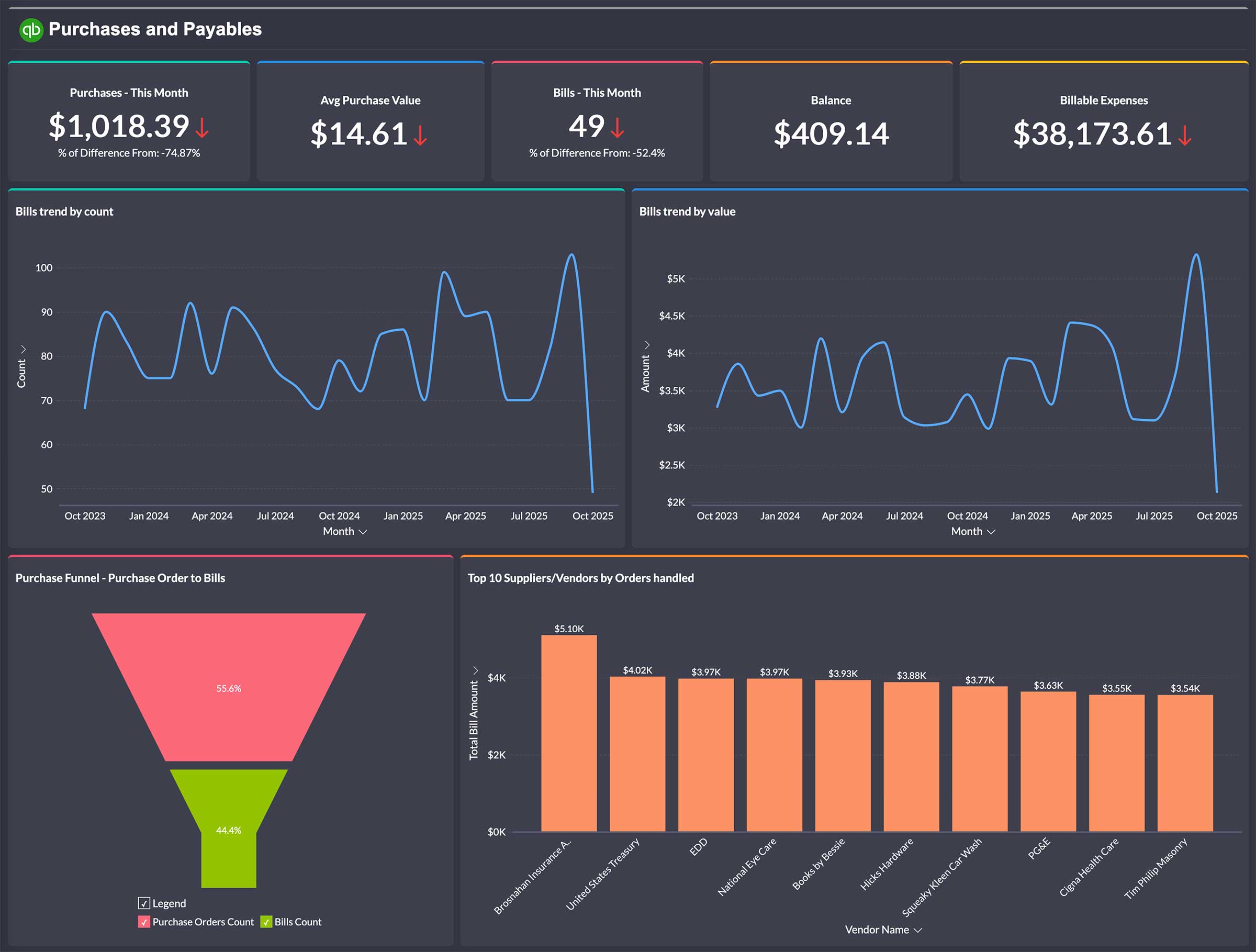Screen dimensions: 1256x952
Task: Toggle the Bills Count legend checkbox
Action: point(266,922)
